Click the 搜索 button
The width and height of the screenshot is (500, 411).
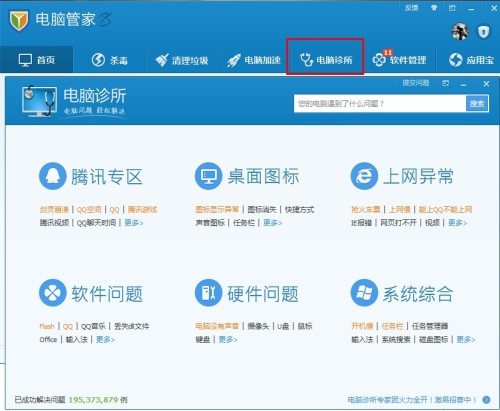[x=477, y=104]
